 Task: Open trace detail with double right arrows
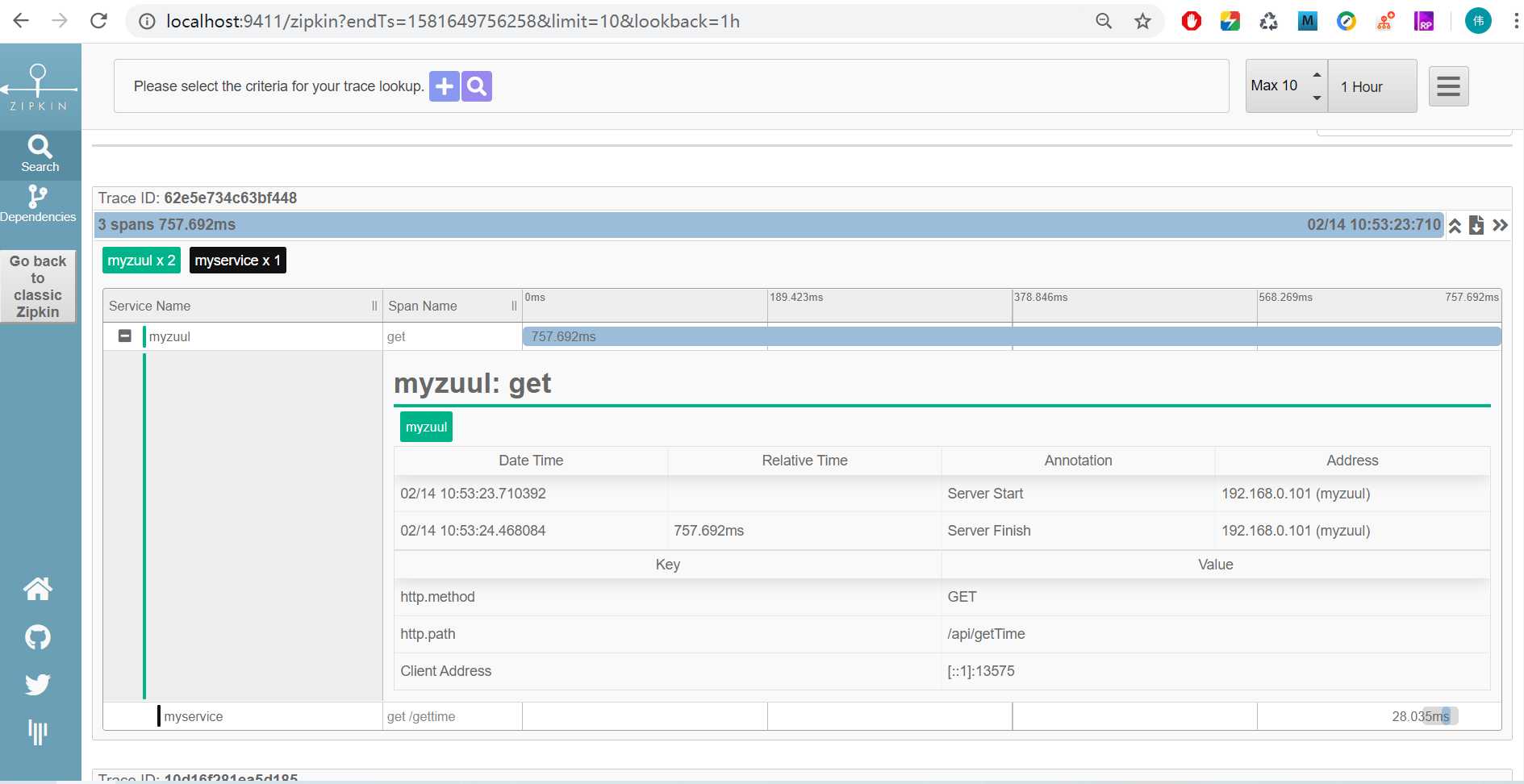tap(1500, 225)
